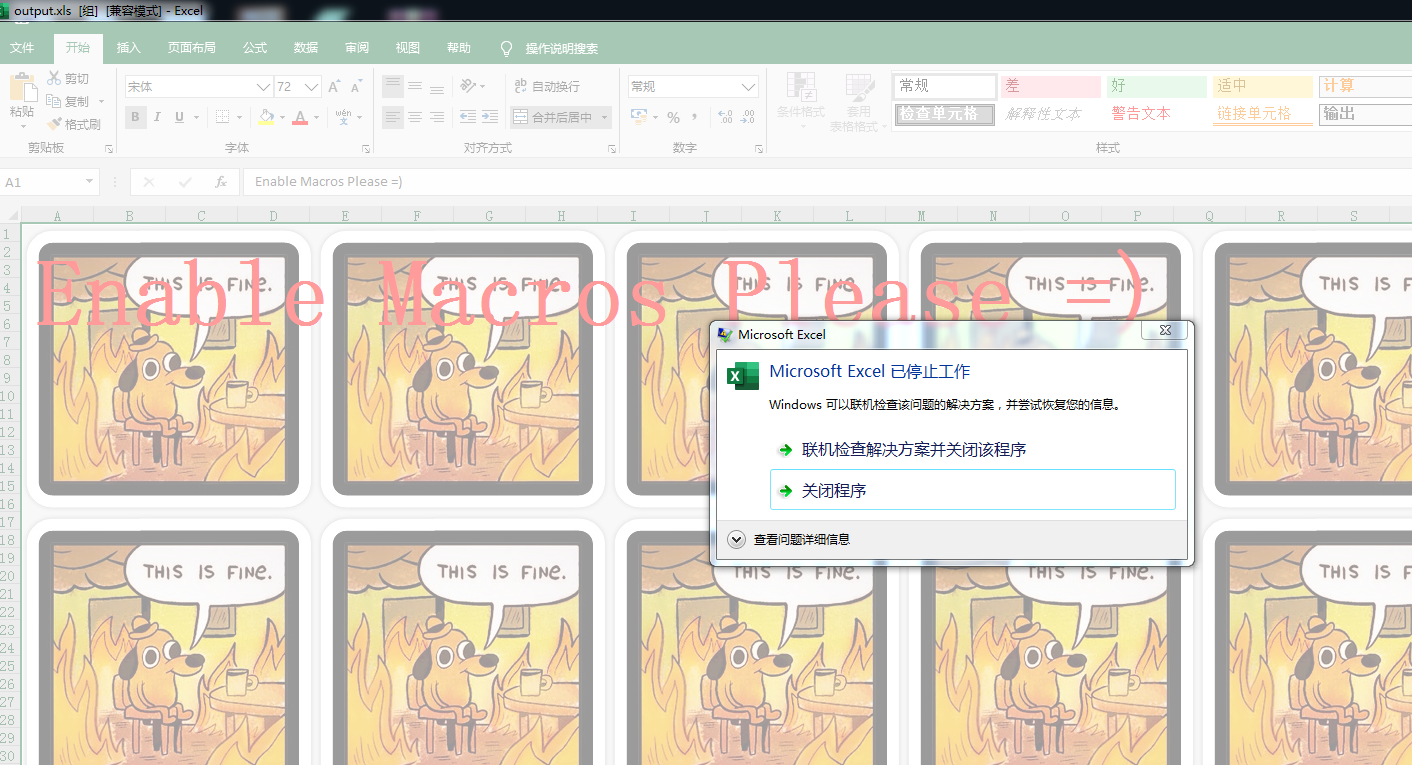Click the wén phonetic guide icon

(x=343, y=117)
